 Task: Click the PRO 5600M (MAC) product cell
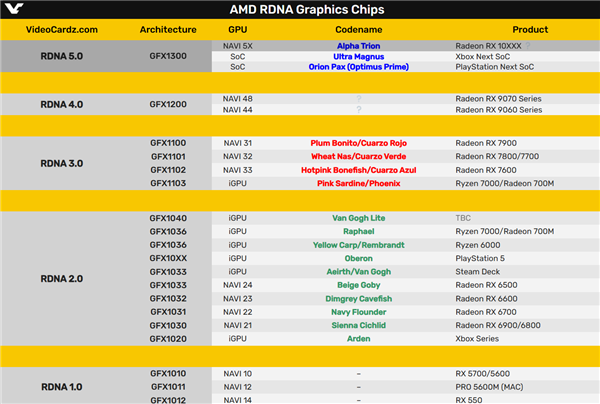coord(498,386)
